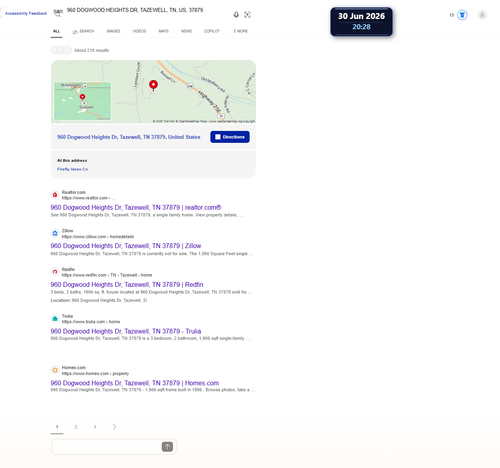
Task: Click the send arrow in chat box
Action: [x=167, y=447]
